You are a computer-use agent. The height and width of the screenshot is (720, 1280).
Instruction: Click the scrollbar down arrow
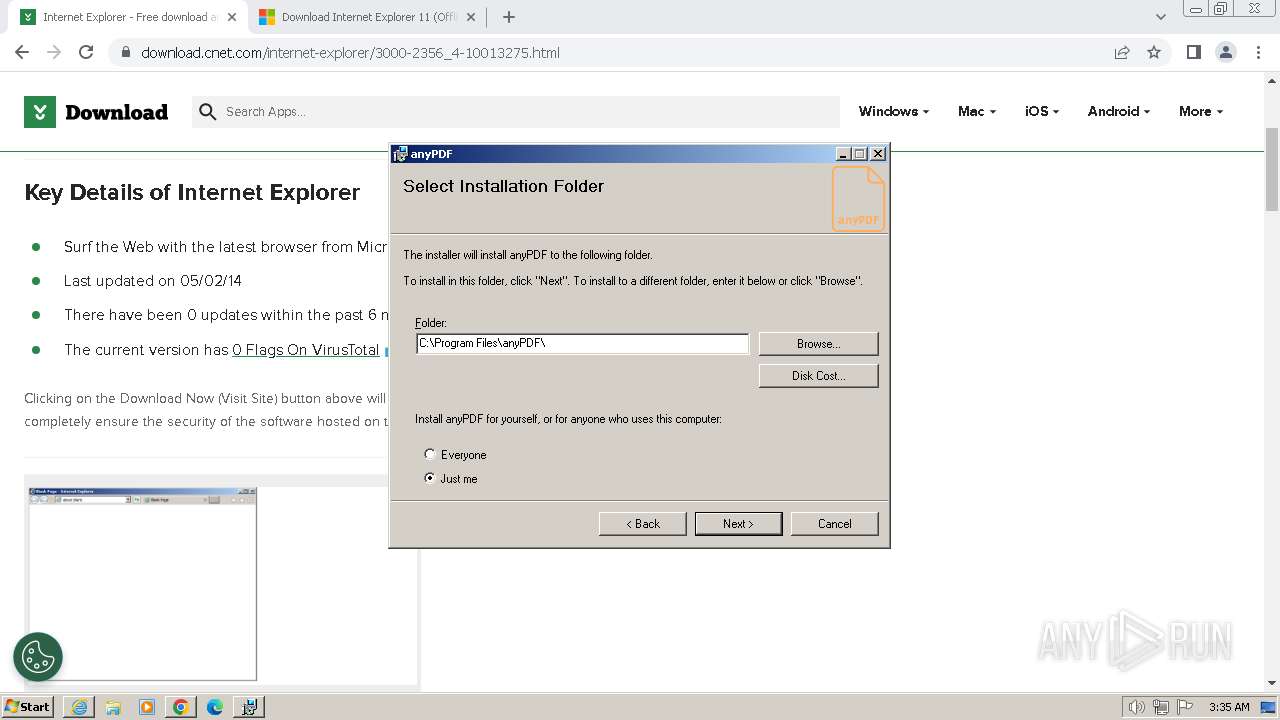pyautogui.click(x=1272, y=683)
